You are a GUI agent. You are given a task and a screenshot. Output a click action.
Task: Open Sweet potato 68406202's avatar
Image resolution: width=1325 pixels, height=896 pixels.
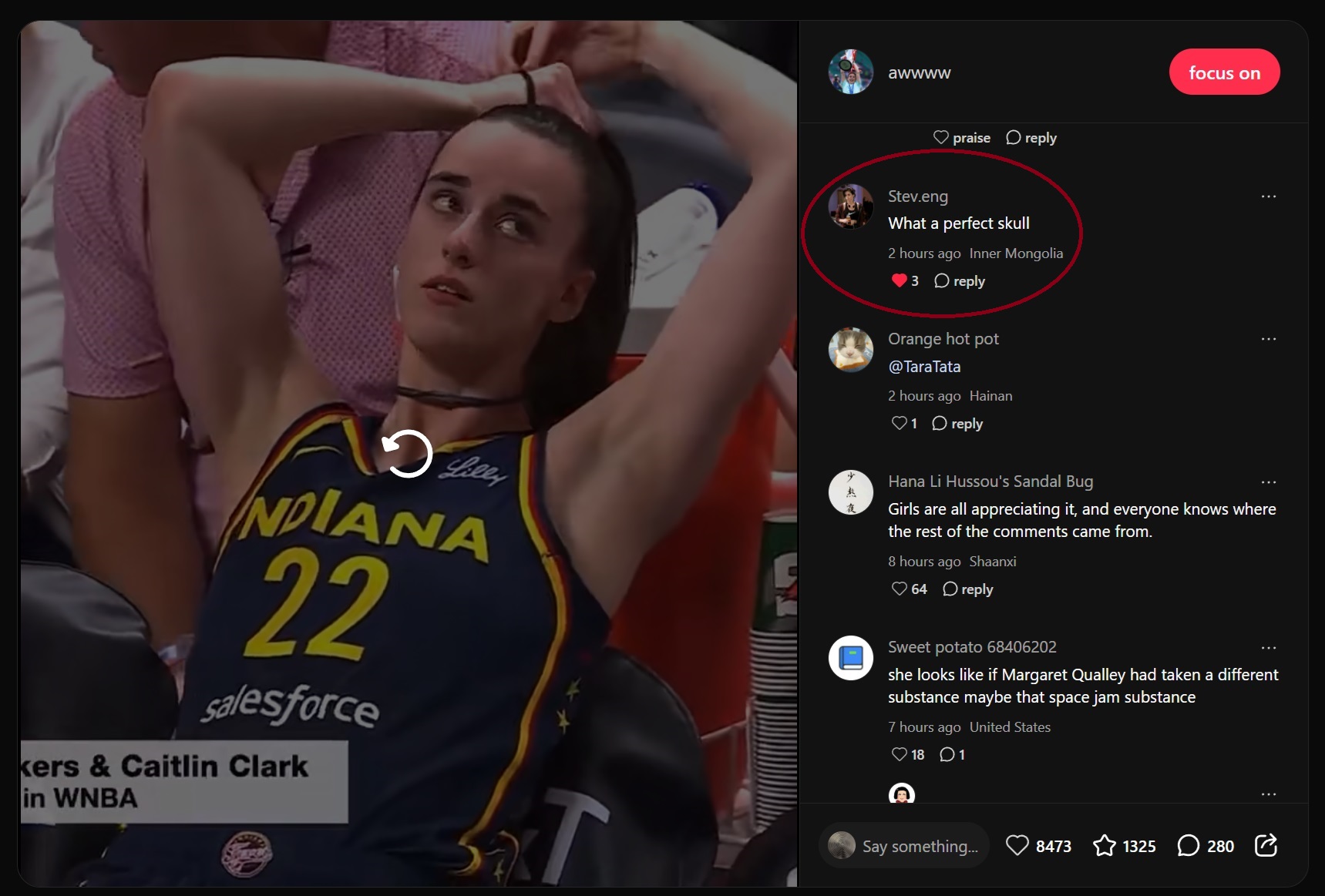coord(851,658)
